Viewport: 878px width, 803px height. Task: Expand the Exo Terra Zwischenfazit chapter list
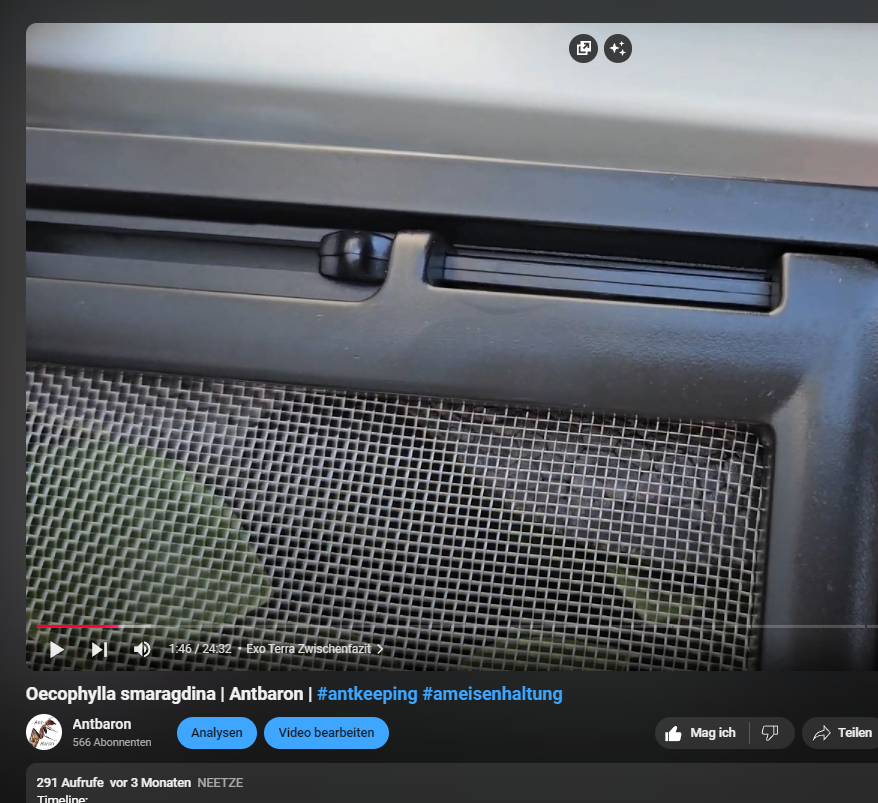pos(314,649)
